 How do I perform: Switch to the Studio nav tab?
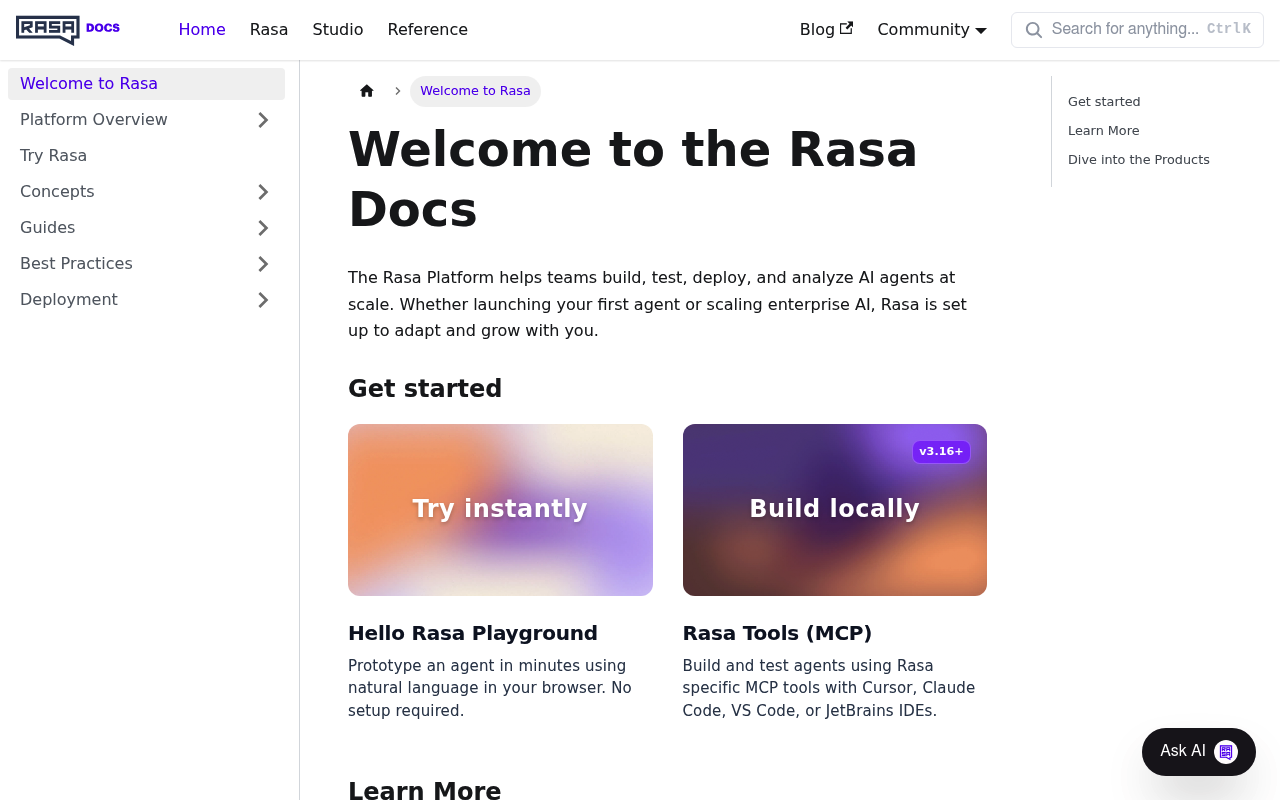[338, 30]
